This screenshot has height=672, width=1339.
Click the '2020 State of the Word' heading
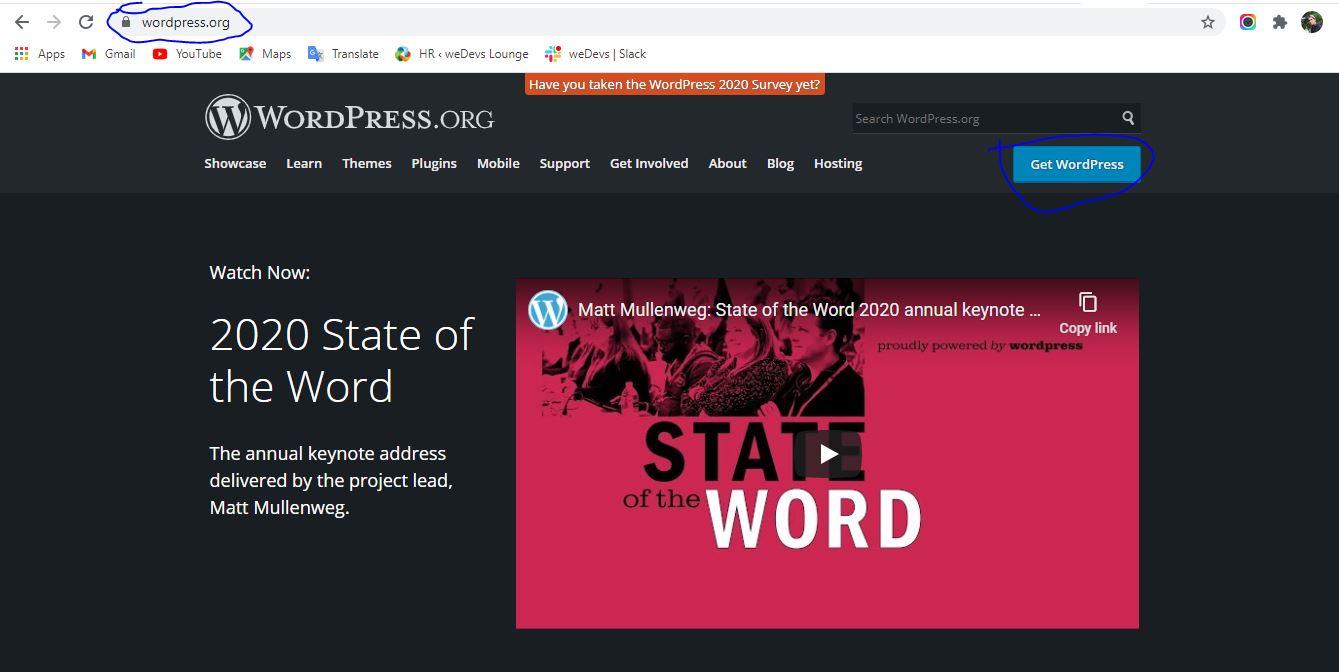point(341,360)
